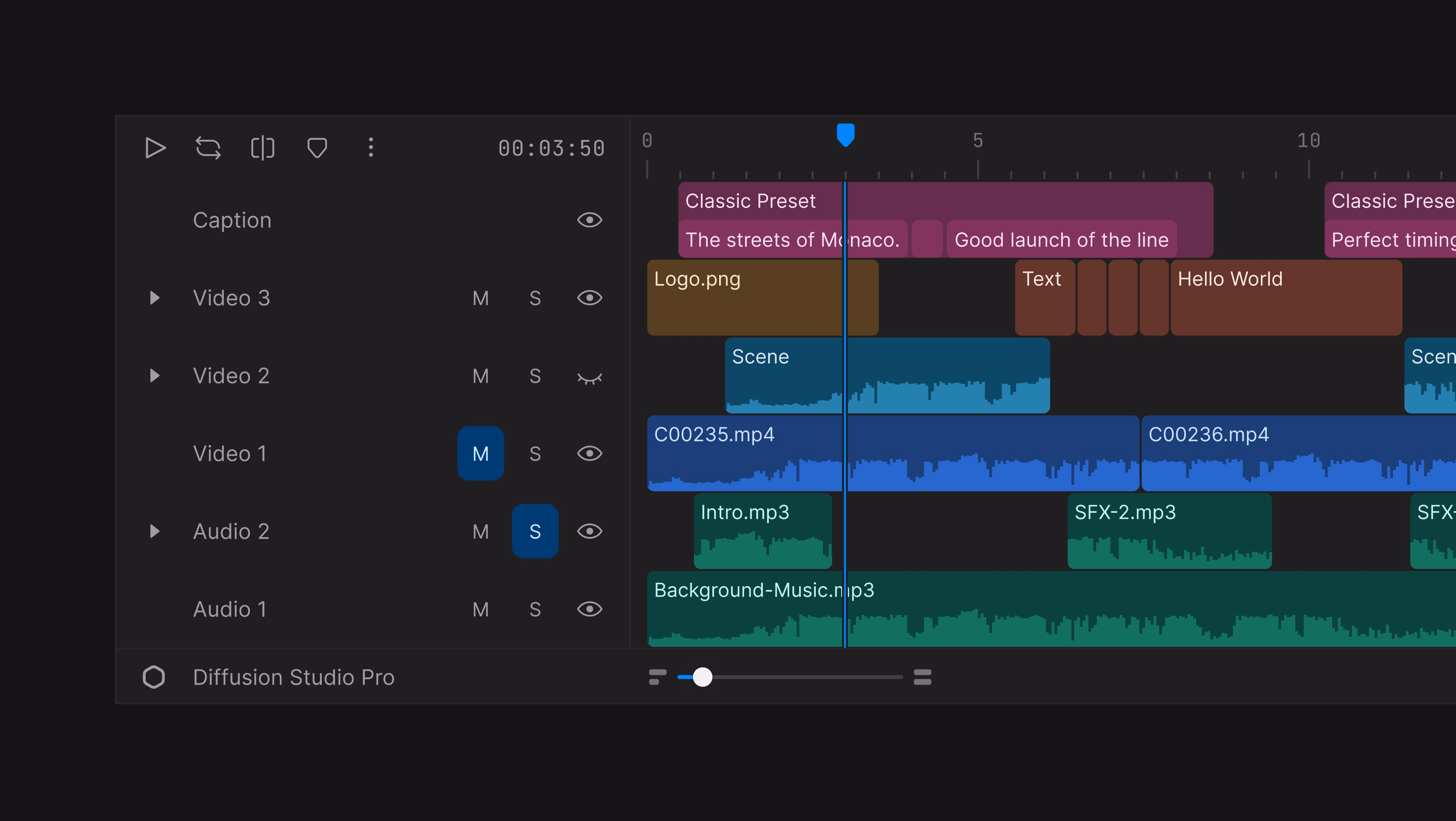
Task: Expand the Audio 2 track
Action: (x=154, y=531)
